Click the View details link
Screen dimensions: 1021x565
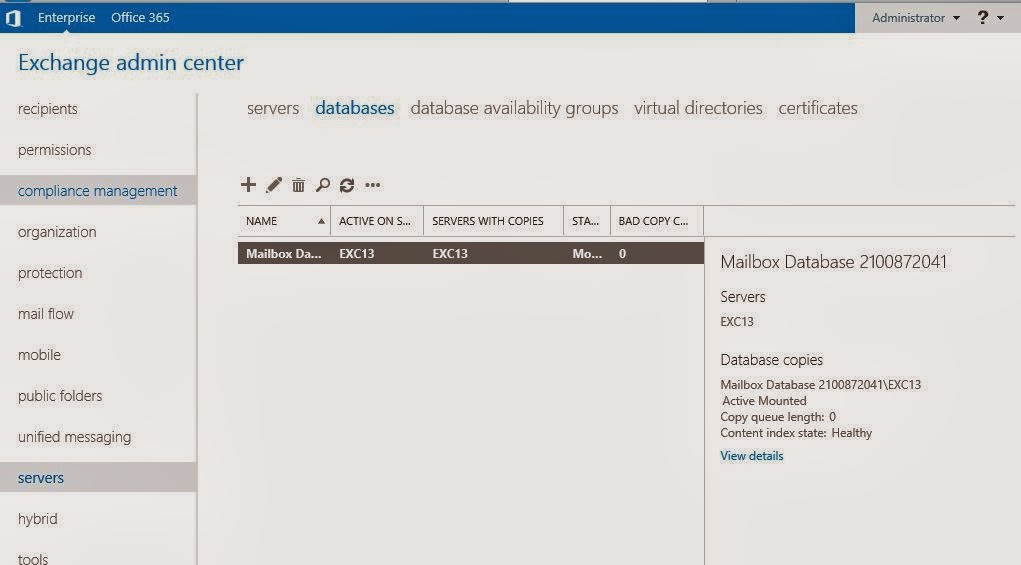point(751,456)
